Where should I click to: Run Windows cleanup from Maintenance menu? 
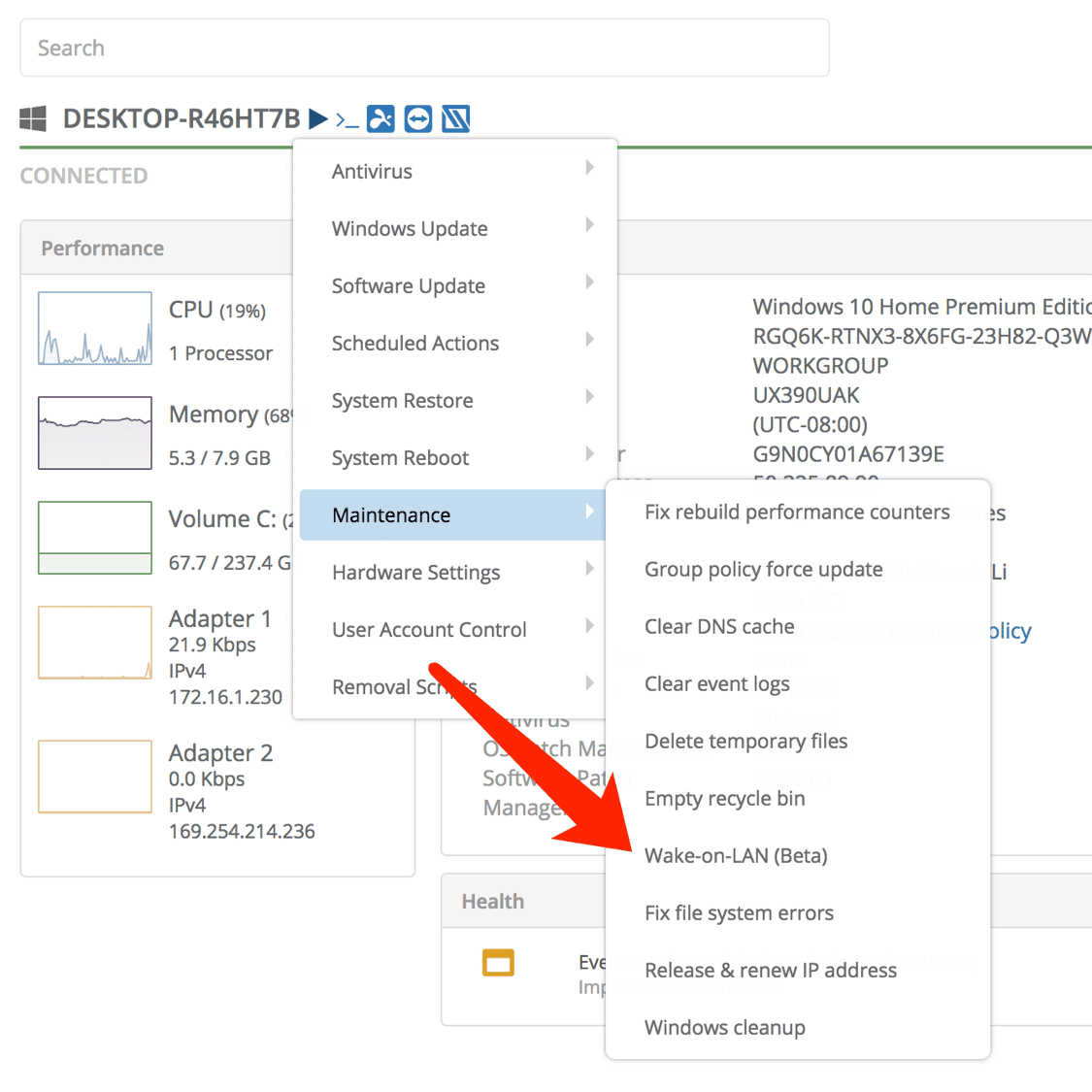724,1027
